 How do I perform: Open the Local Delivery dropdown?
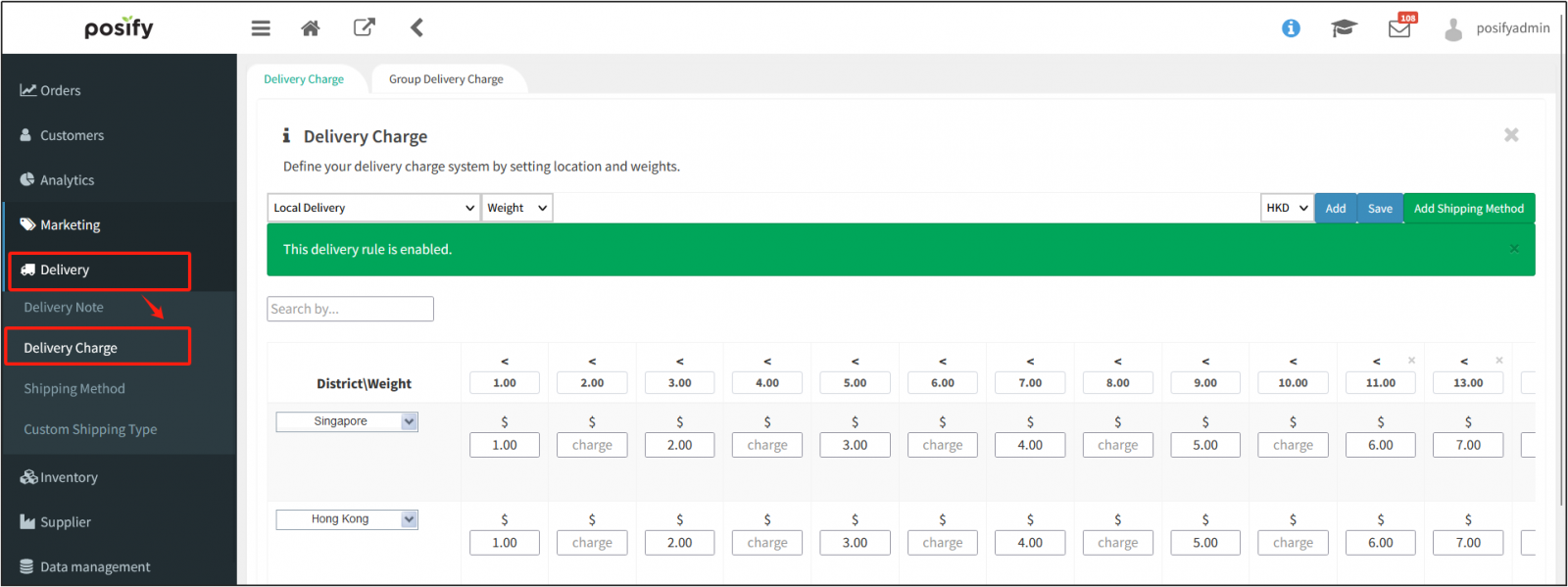pyautogui.click(x=373, y=208)
